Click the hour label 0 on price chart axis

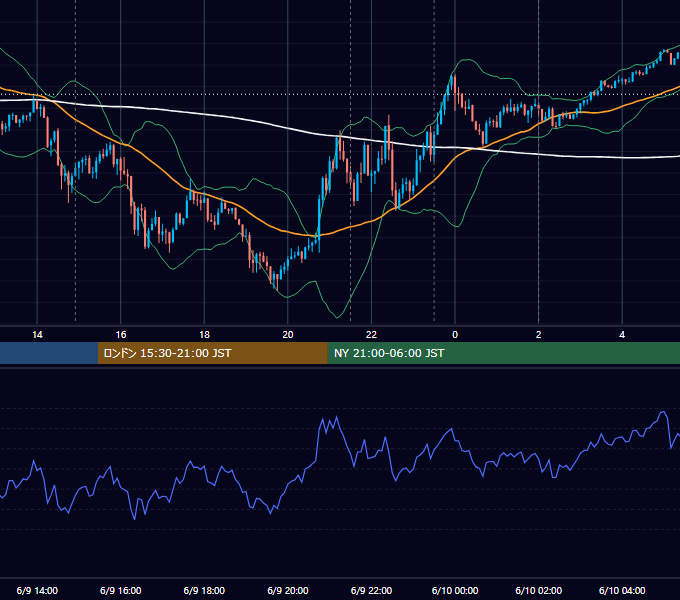pos(455,334)
